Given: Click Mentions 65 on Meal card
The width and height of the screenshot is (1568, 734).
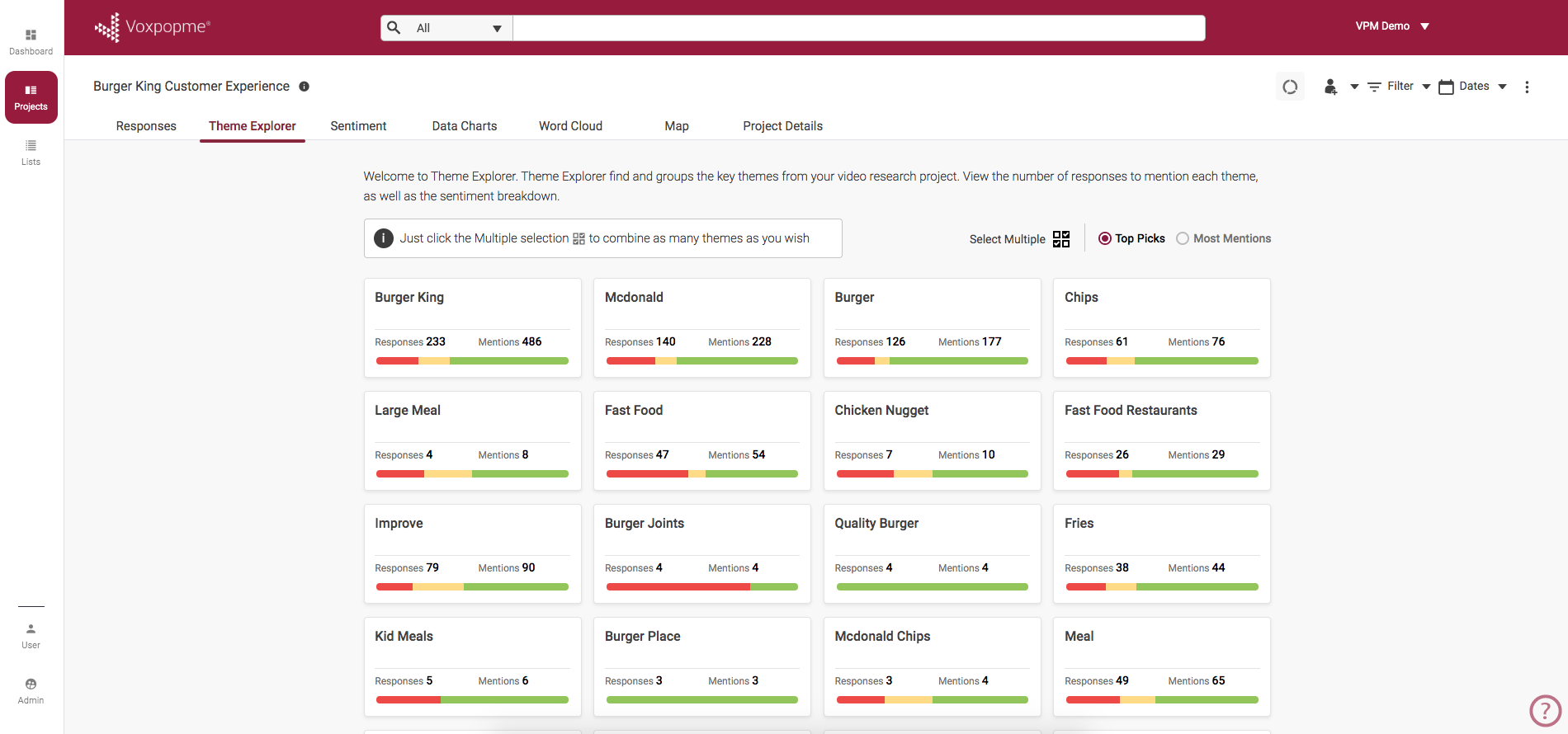Looking at the screenshot, I should tap(1197, 681).
